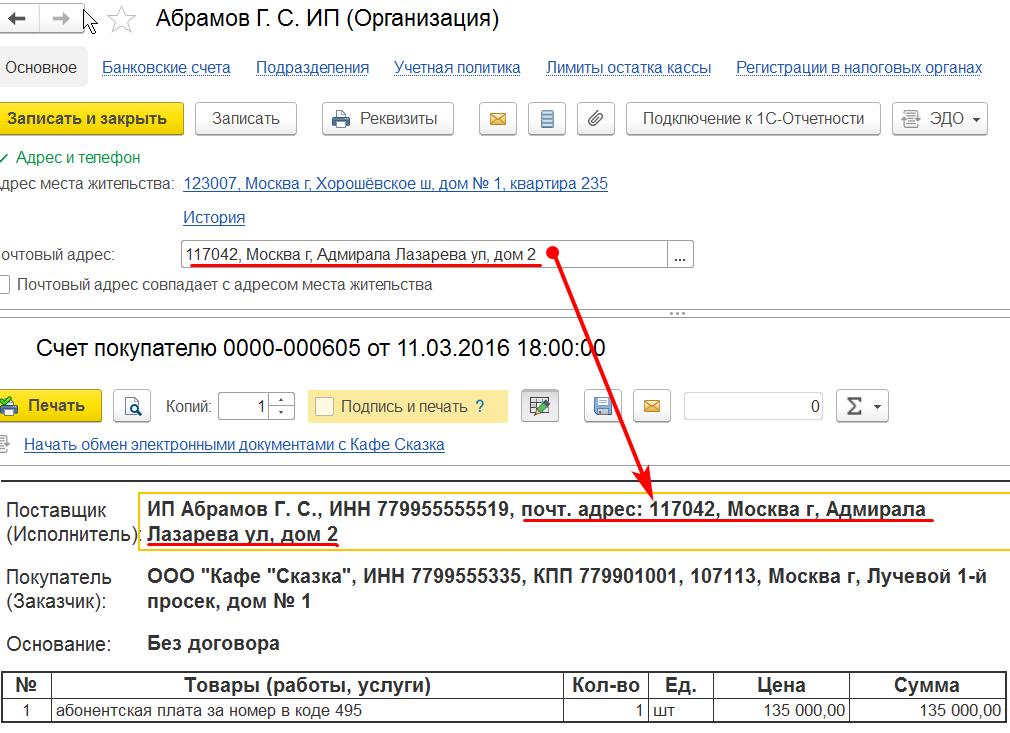1010x733 pixels.
Task: Open the list report icon button
Action: click(x=547, y=119)
